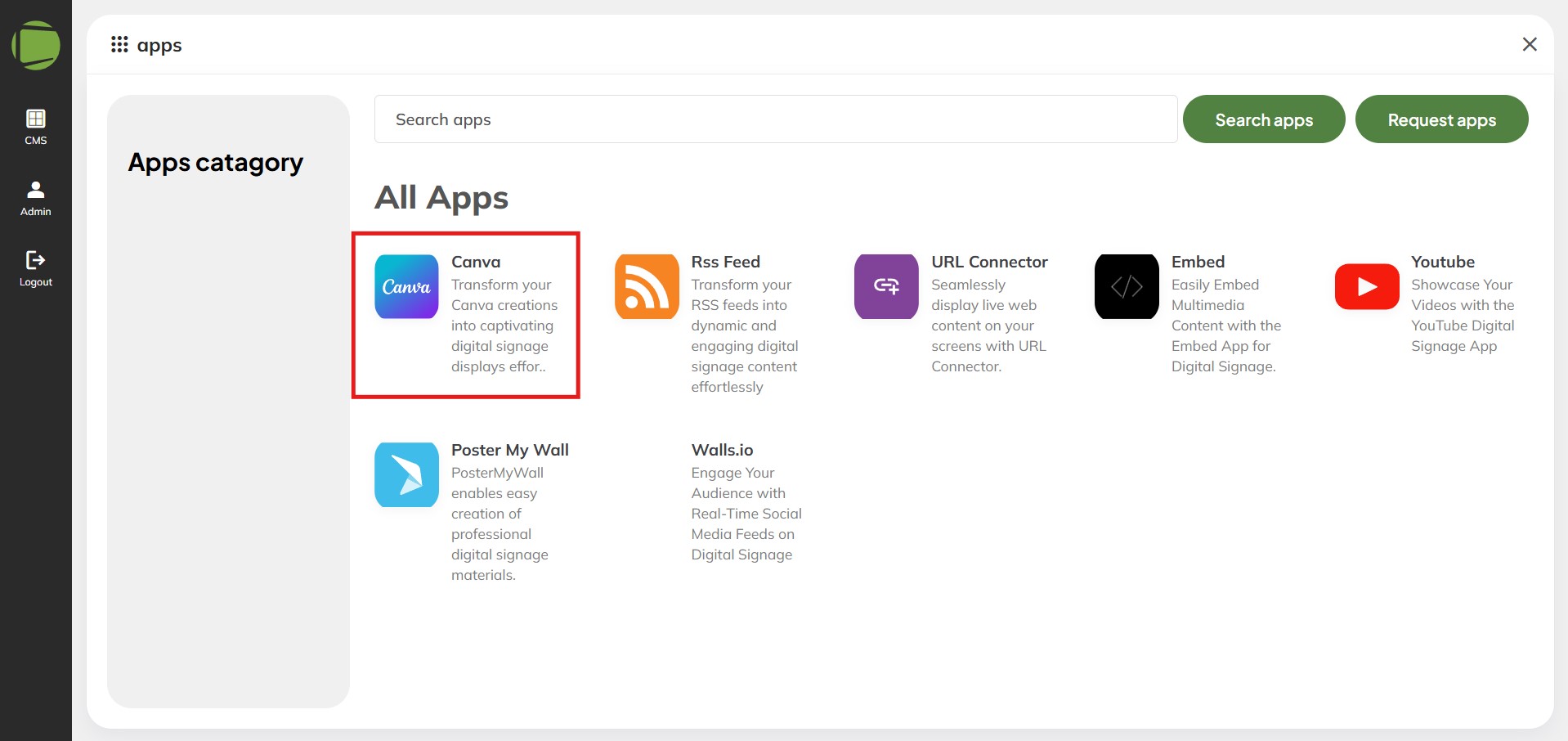Viewport: 1568px width, 741px height.
Task: Open the Poster My Wall app icon
Action: 406,474
